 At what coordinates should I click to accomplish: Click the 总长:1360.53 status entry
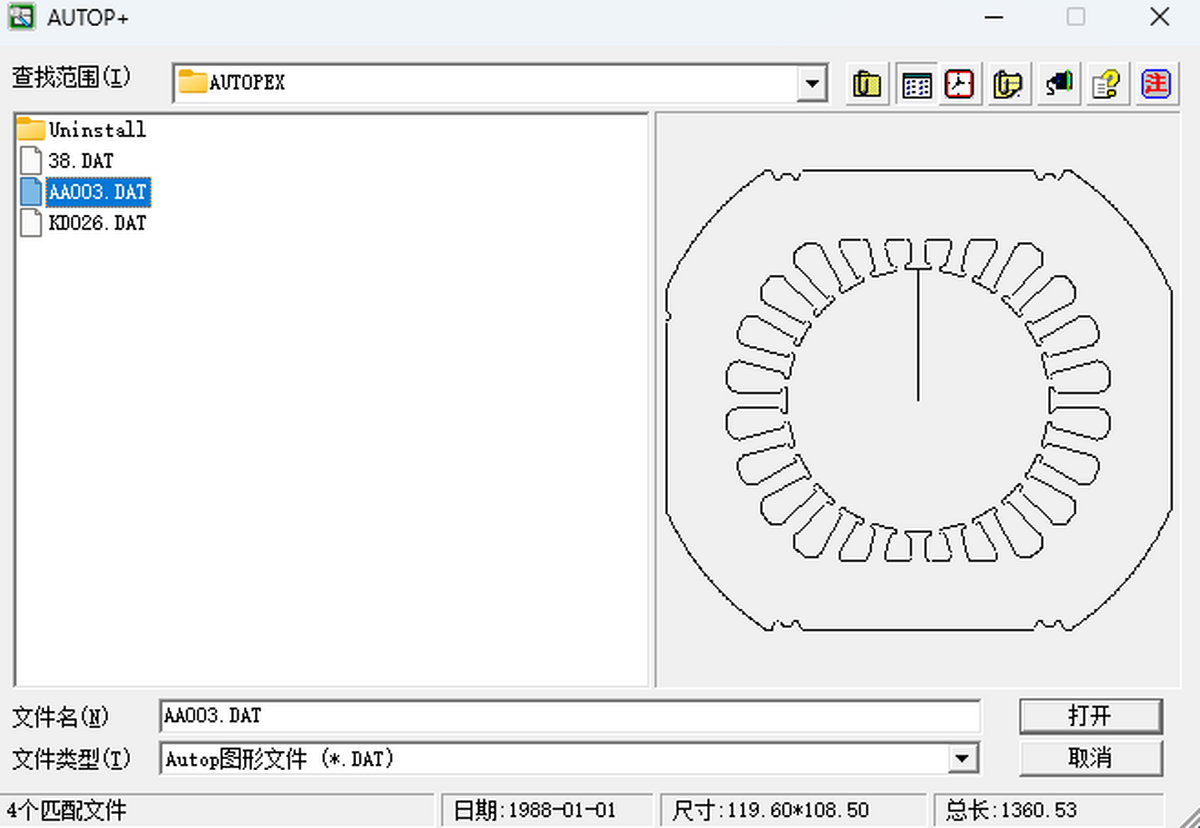(1048, 810)
